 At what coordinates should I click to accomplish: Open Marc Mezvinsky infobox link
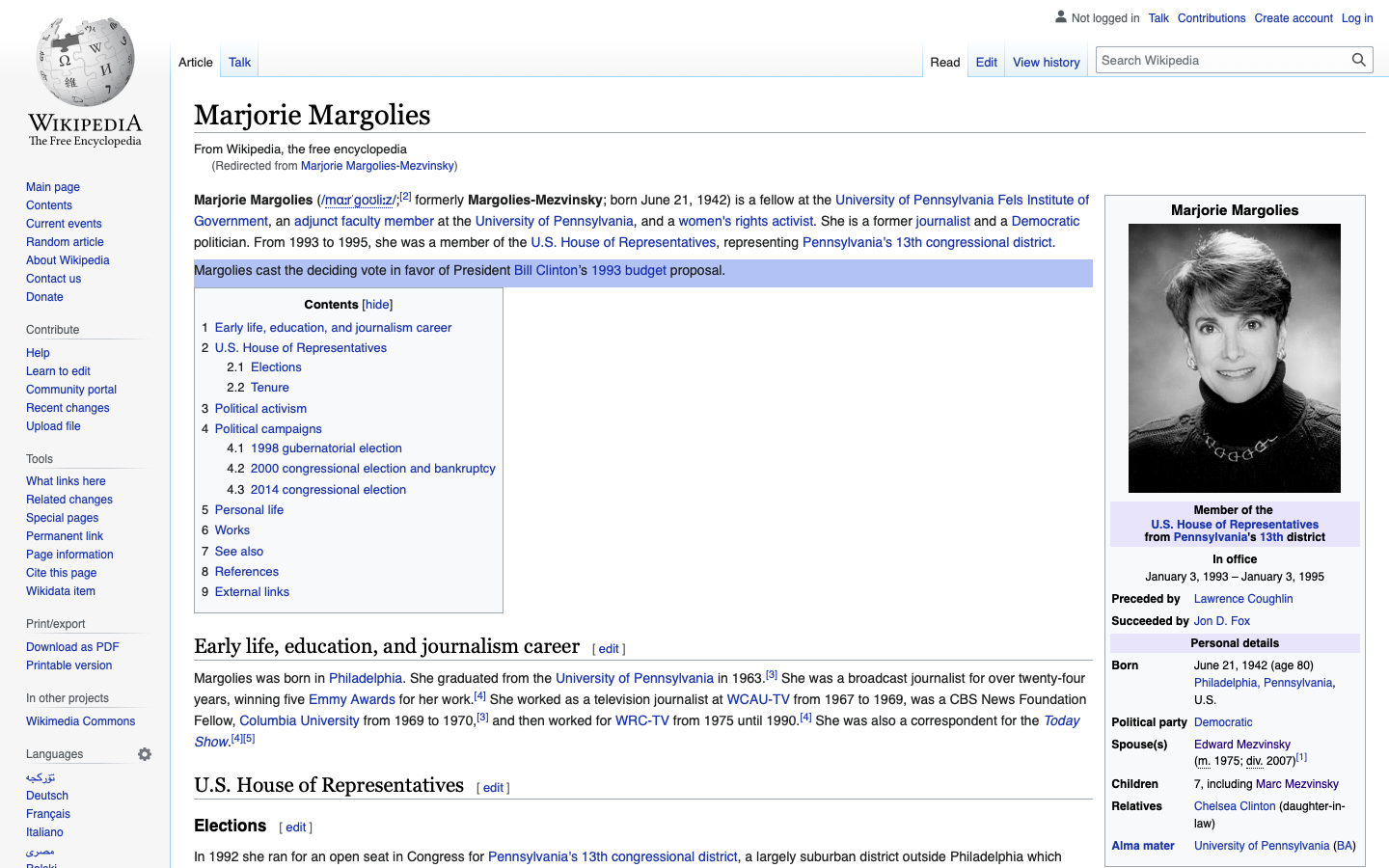pos(1297,784)
